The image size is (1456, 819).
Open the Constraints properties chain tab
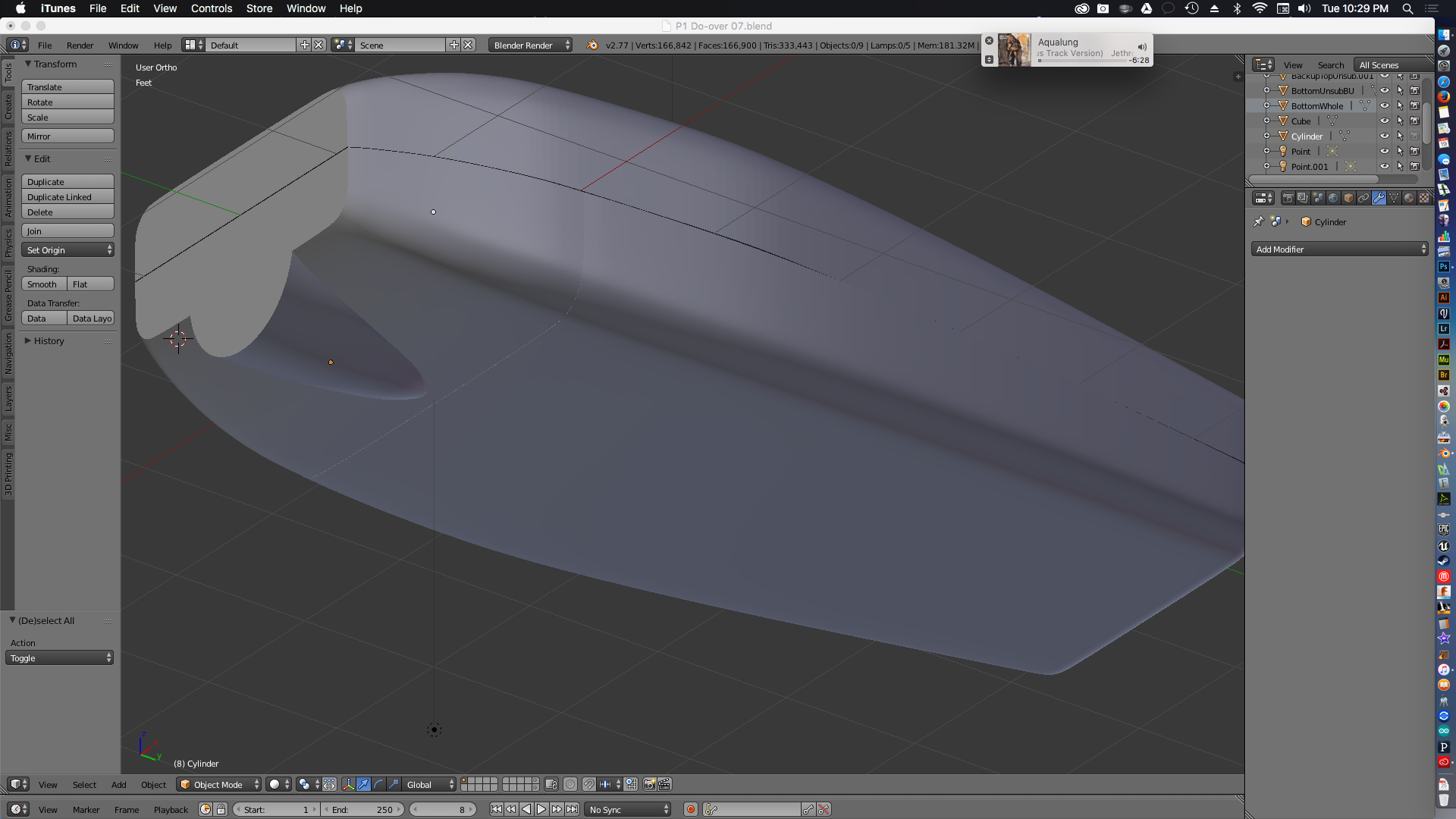click(1363, 198)
